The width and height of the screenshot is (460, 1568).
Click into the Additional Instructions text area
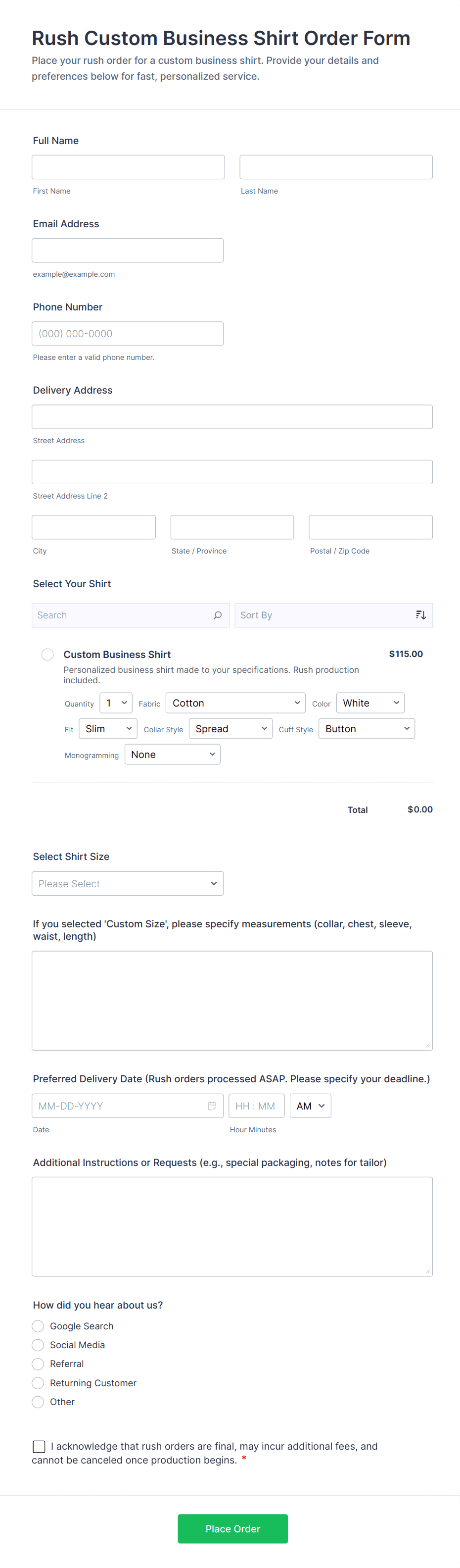click(232, 1226)
